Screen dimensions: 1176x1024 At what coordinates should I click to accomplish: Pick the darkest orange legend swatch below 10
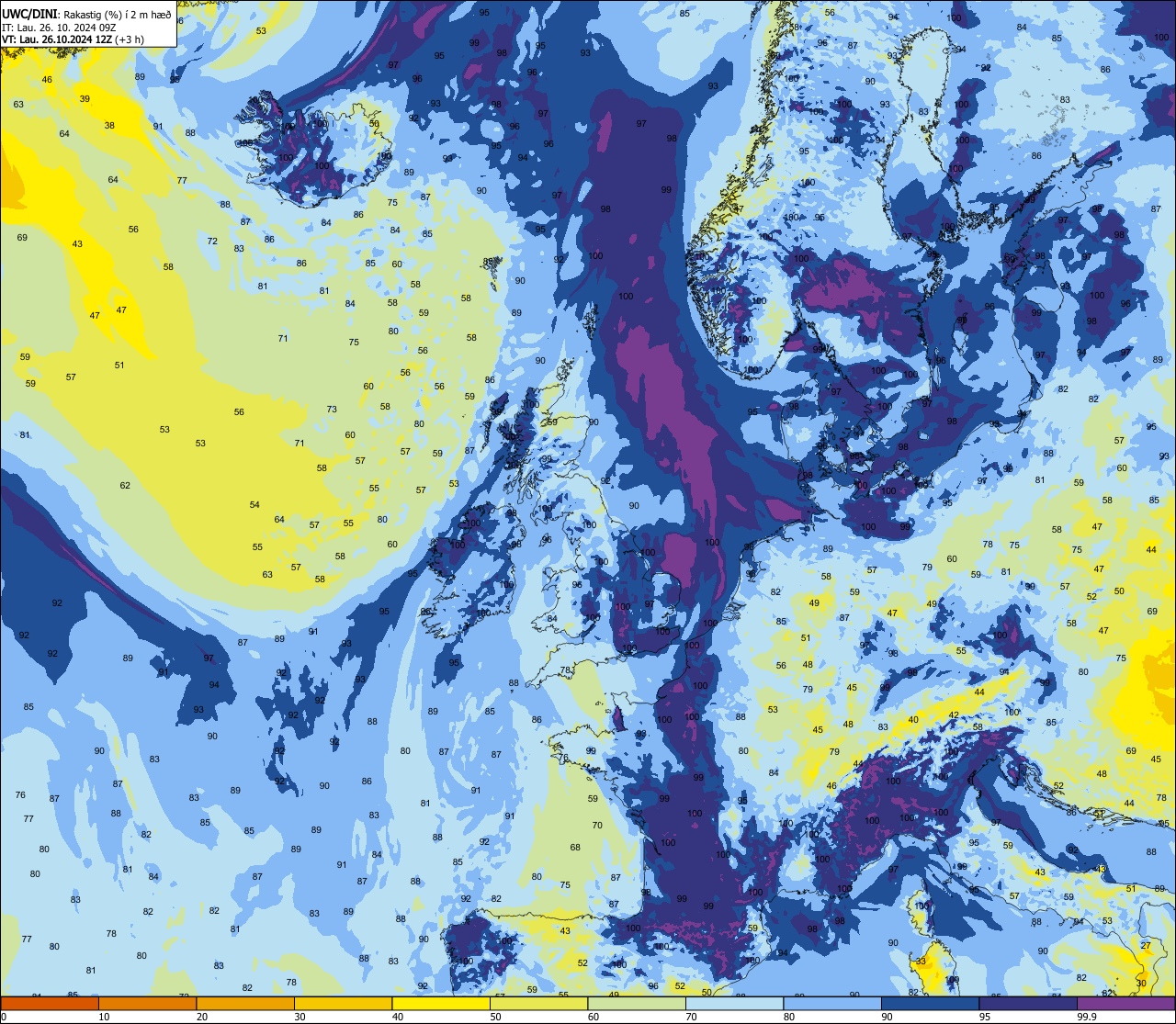coord(50,1003)
